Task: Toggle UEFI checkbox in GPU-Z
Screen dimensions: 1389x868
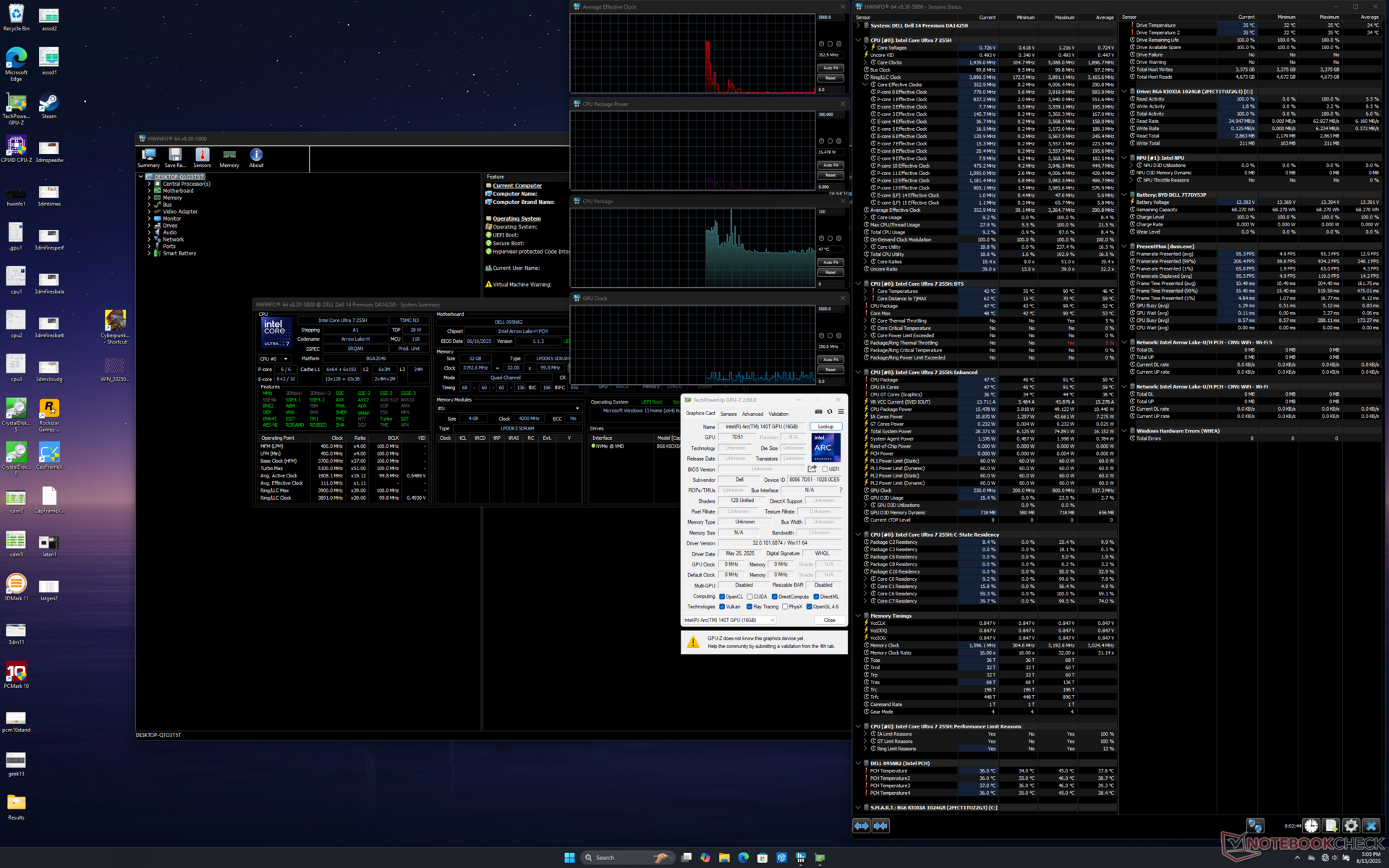Action: click(x=824, y=469)
